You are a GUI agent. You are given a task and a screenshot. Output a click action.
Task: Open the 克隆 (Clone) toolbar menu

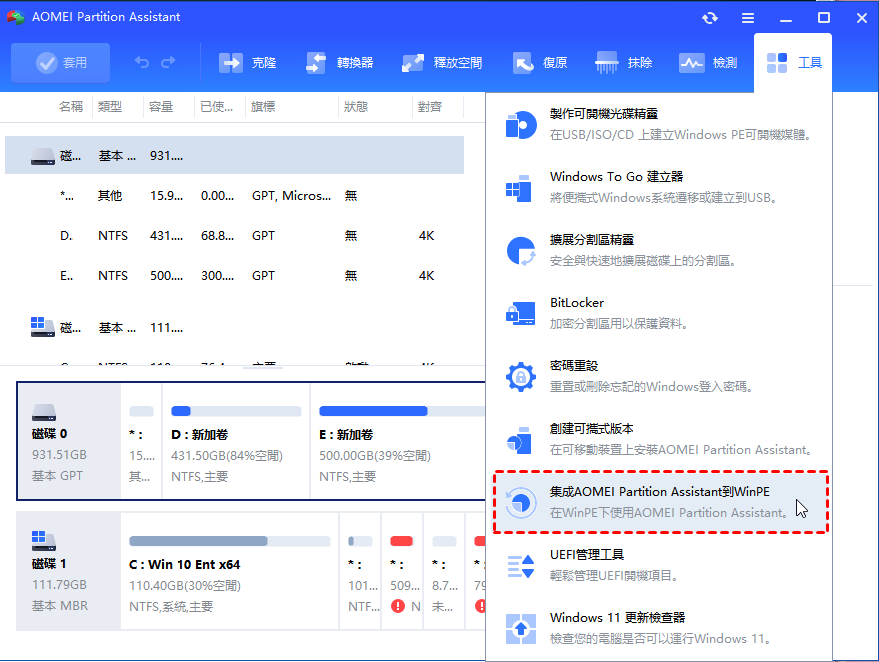coord(247,63)
